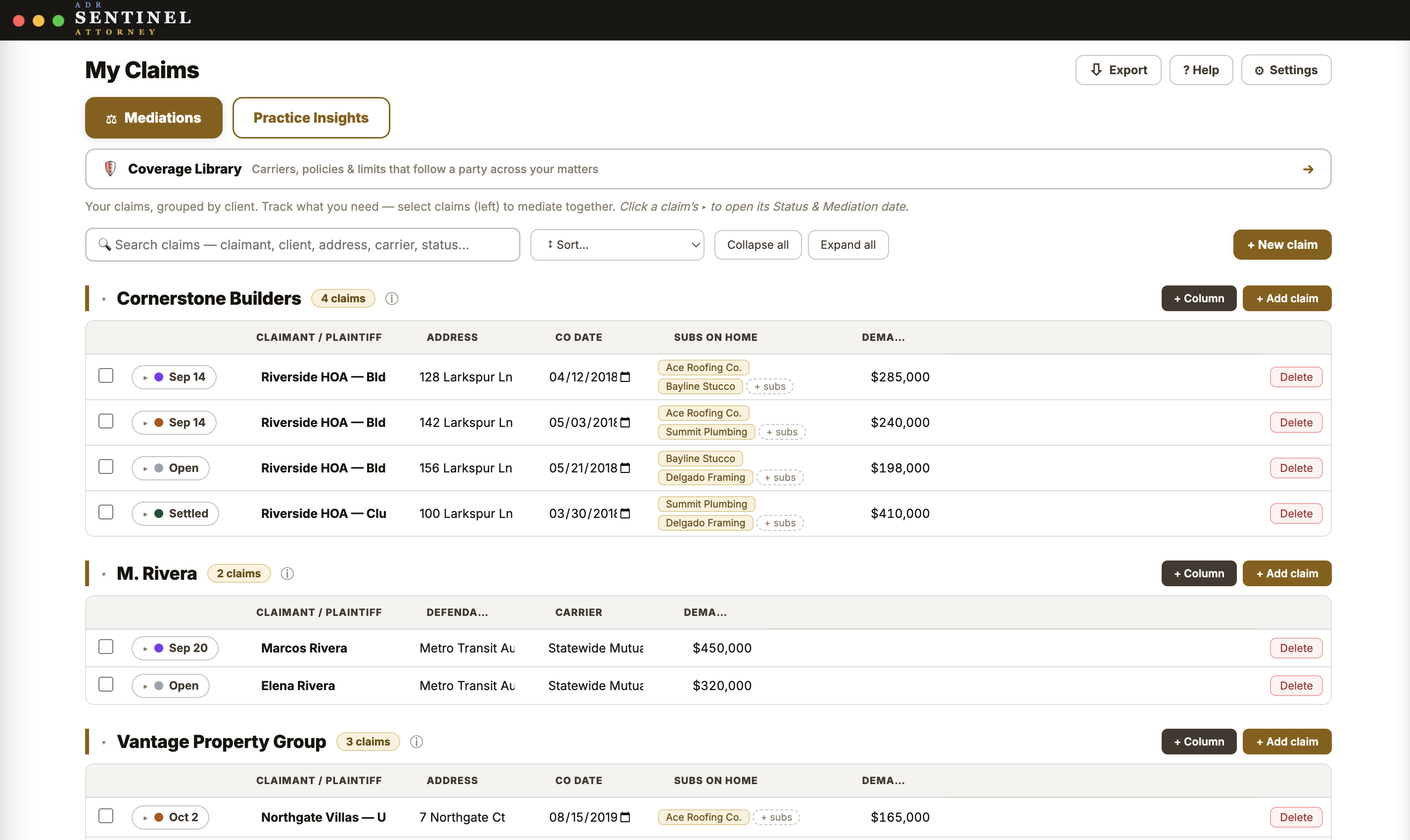The width and height of the screenshot is (1410, 840).
Task: Click Statewide Mutual carrier for Elena Rivera
Action: tap(596, 686)
